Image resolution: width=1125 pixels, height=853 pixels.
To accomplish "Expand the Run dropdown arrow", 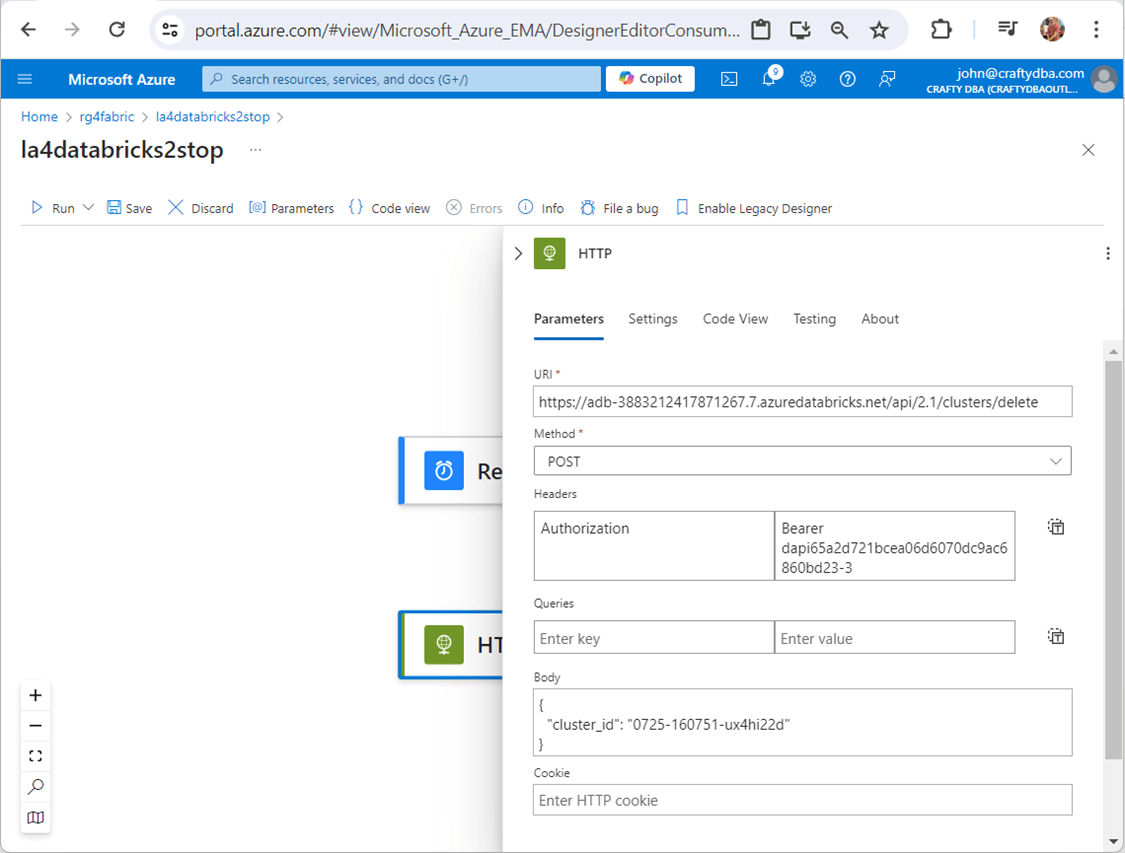I will click(x=88, y=208).
